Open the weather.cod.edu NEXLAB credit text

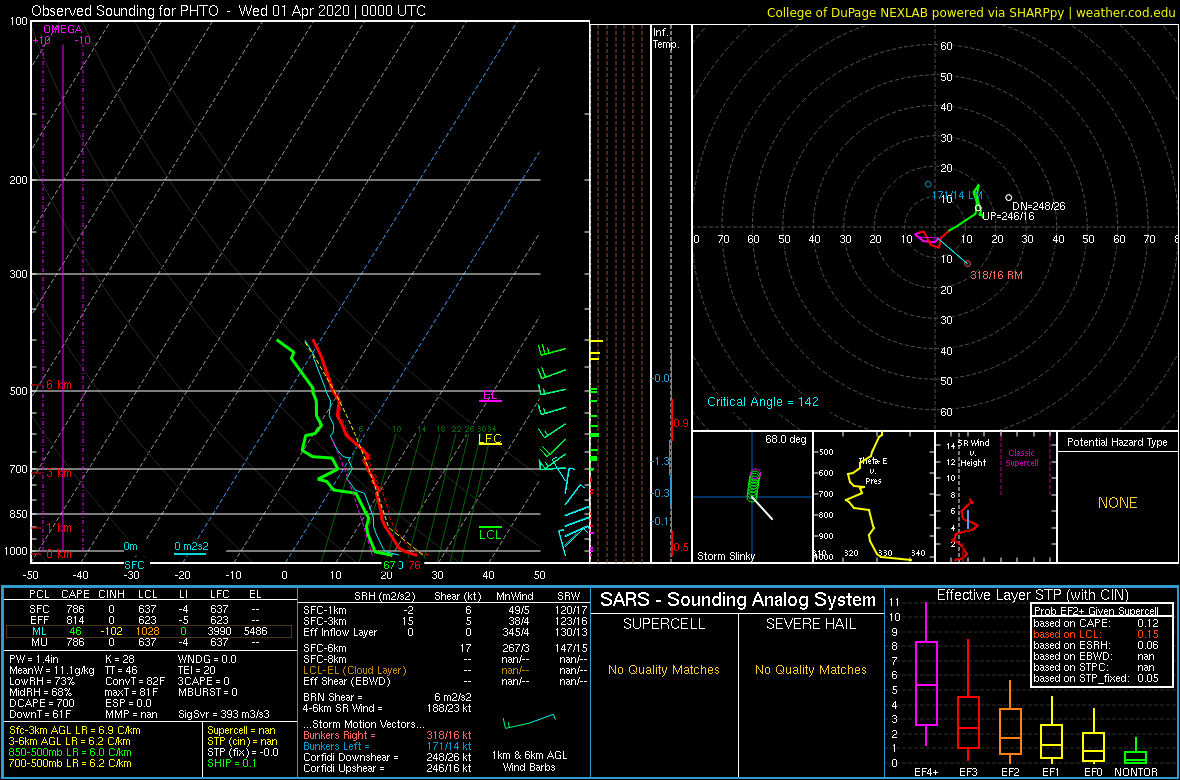pyautogui.click(x=972, y=12)
